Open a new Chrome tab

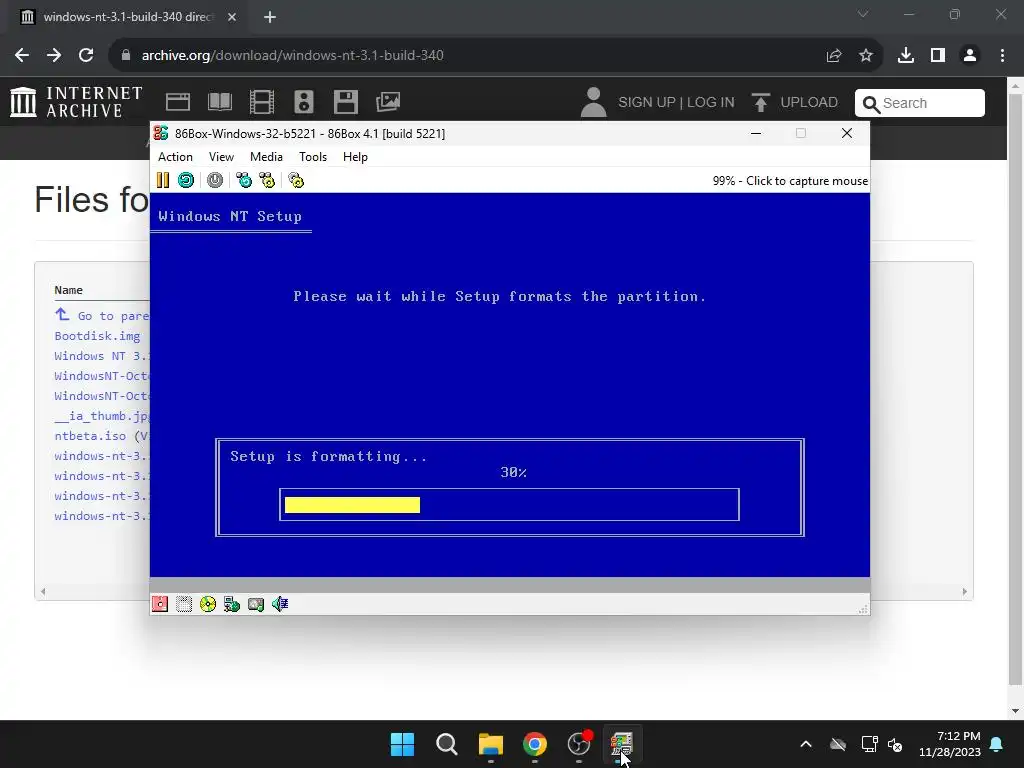270,17
